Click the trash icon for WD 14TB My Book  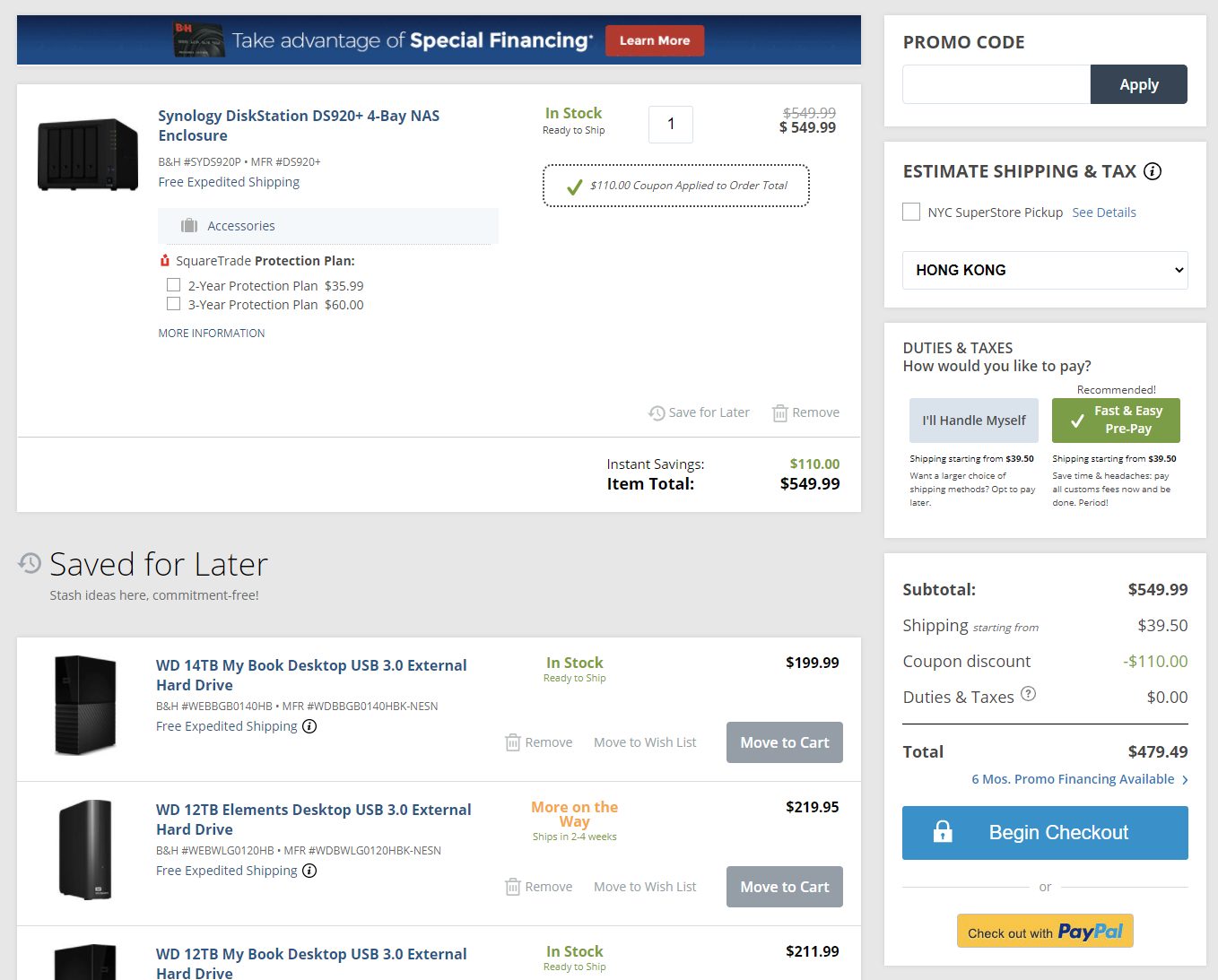[513, 742]
